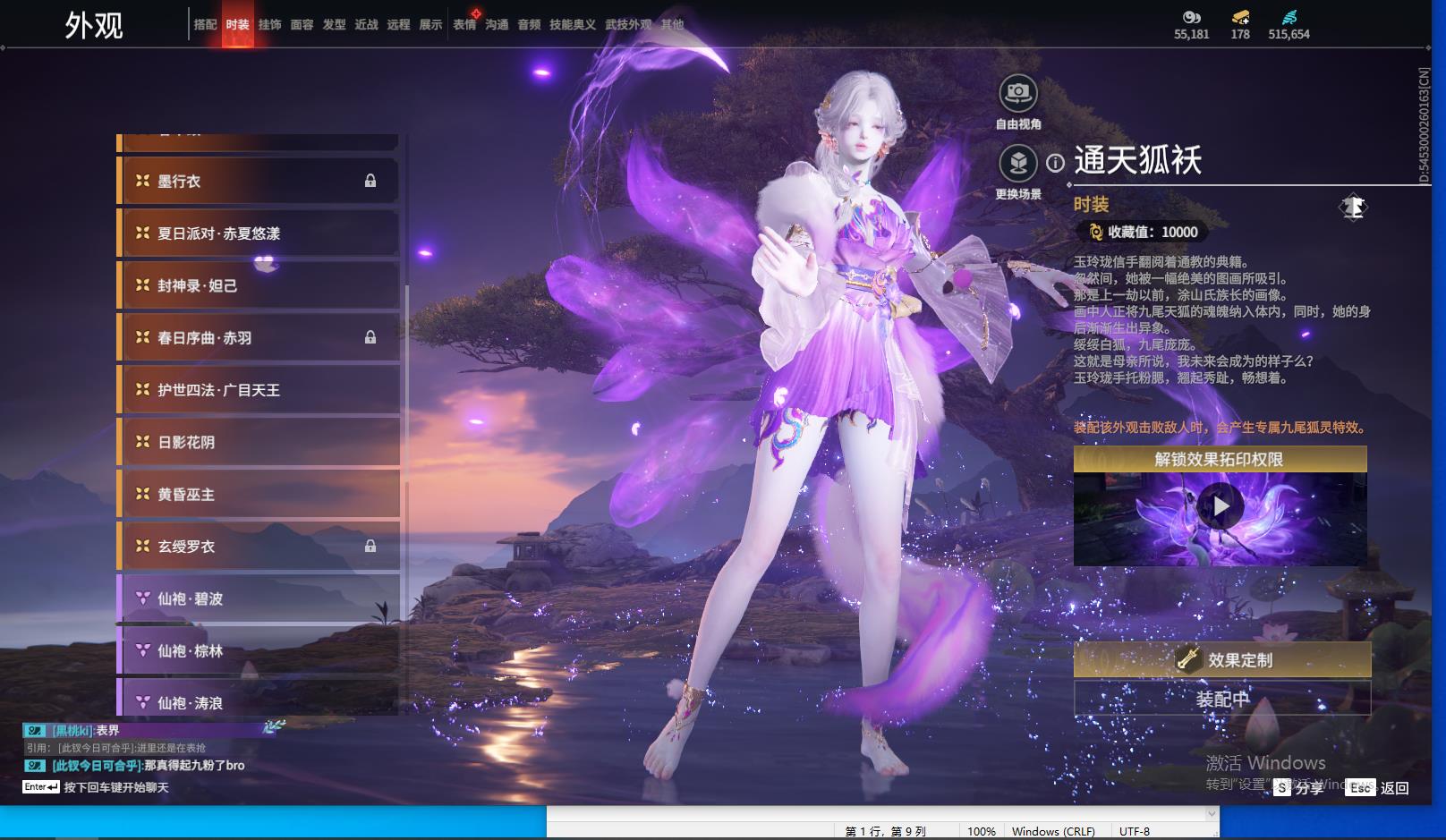This screenshot has width=1446, height=840.
Task: Select the 春日序曲·赤羽 outfit
Action: tap(258, 337)
